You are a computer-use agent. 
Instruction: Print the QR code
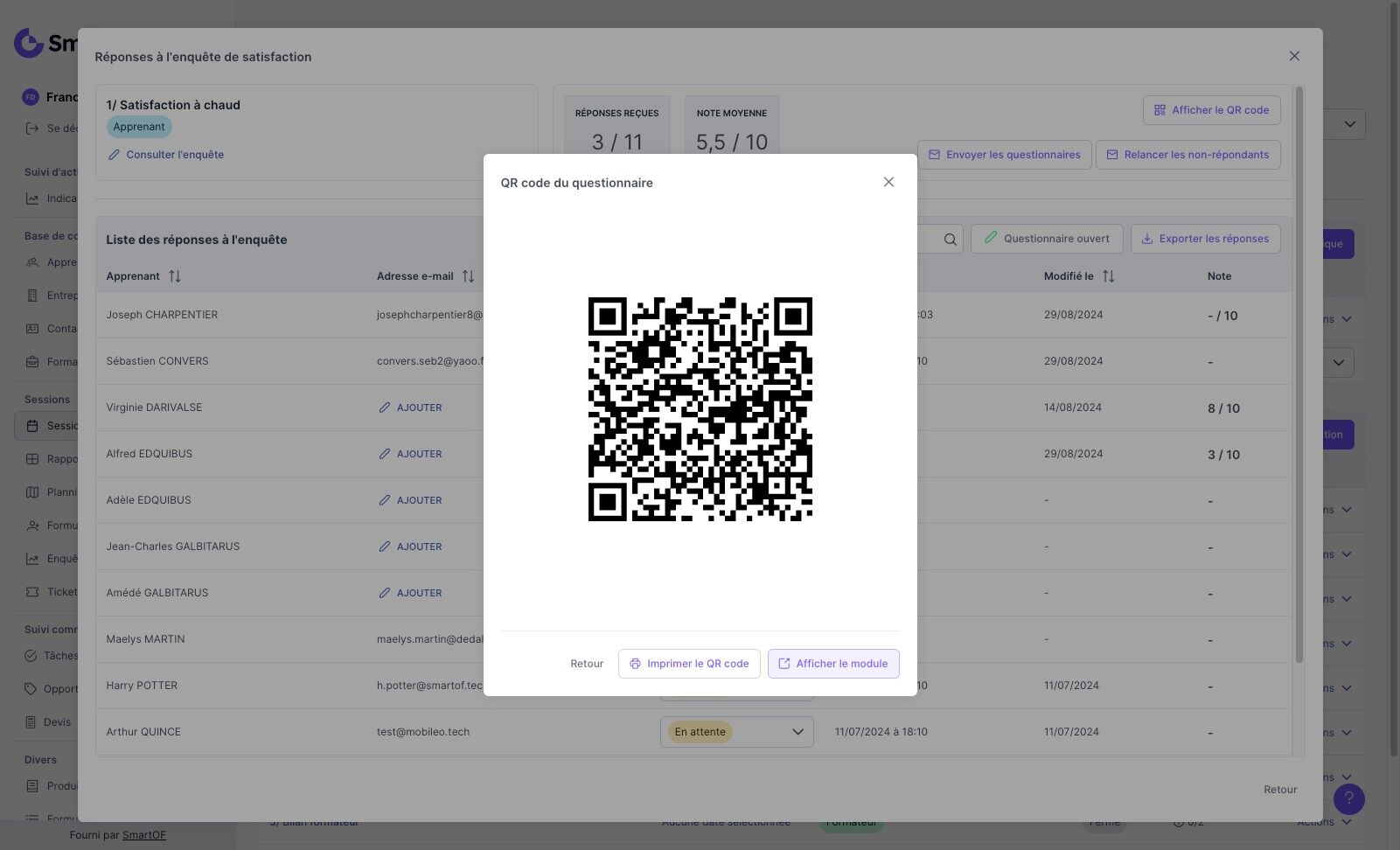click(689, 664)
